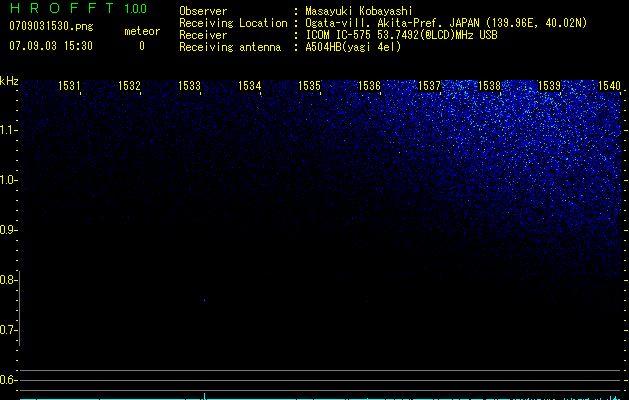Click the Receiver label
This screenshot has height=400, width=629.
[x=203, y=35]
